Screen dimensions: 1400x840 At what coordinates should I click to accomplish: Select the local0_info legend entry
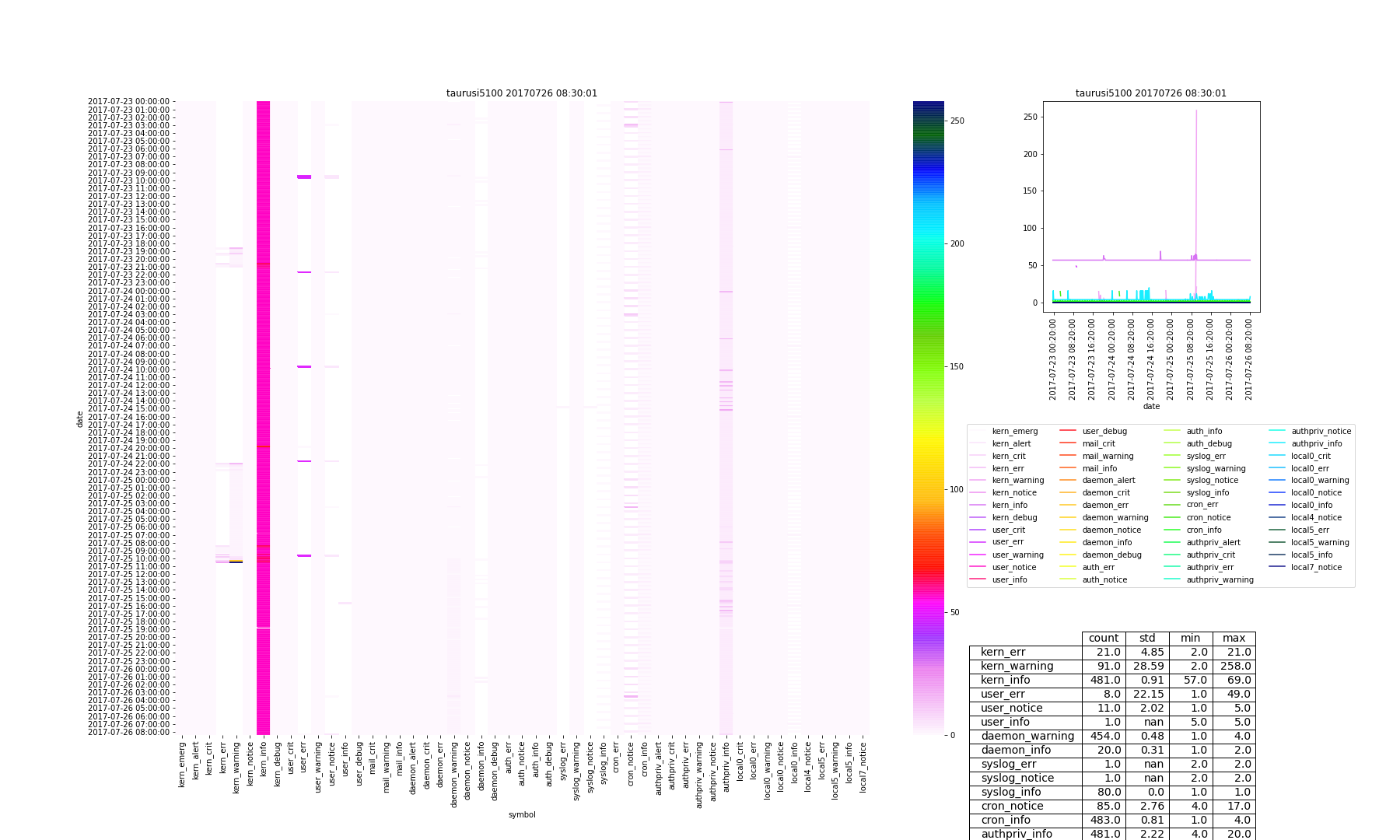coord(1311,506)
